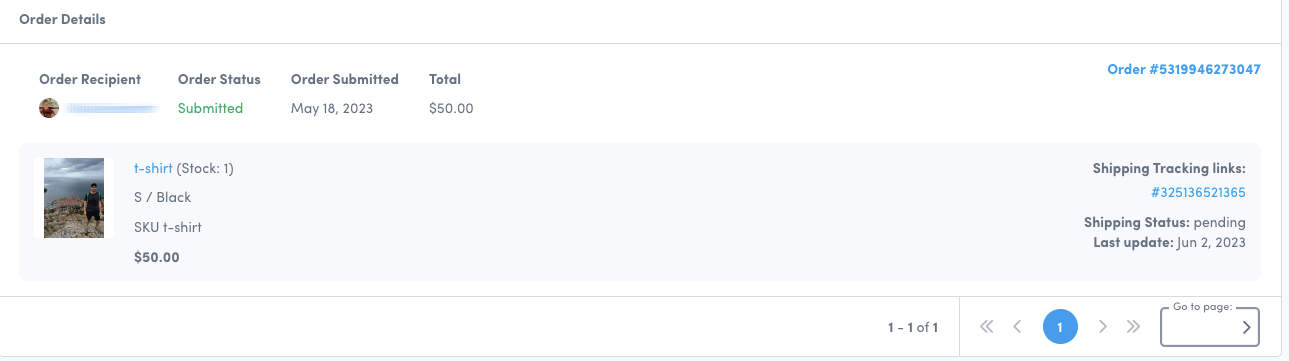Image resolution: width=1289 pixels, height=361 pixels.
Task: Click the SKU t-shirt text
Action: coord(168,227)
